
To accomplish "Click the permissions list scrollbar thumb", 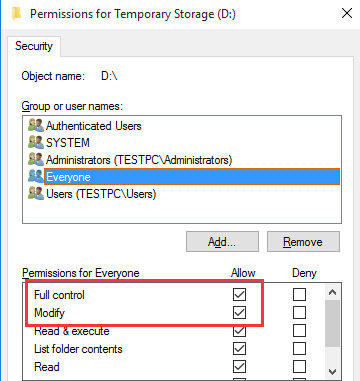I will coord(332,323).
